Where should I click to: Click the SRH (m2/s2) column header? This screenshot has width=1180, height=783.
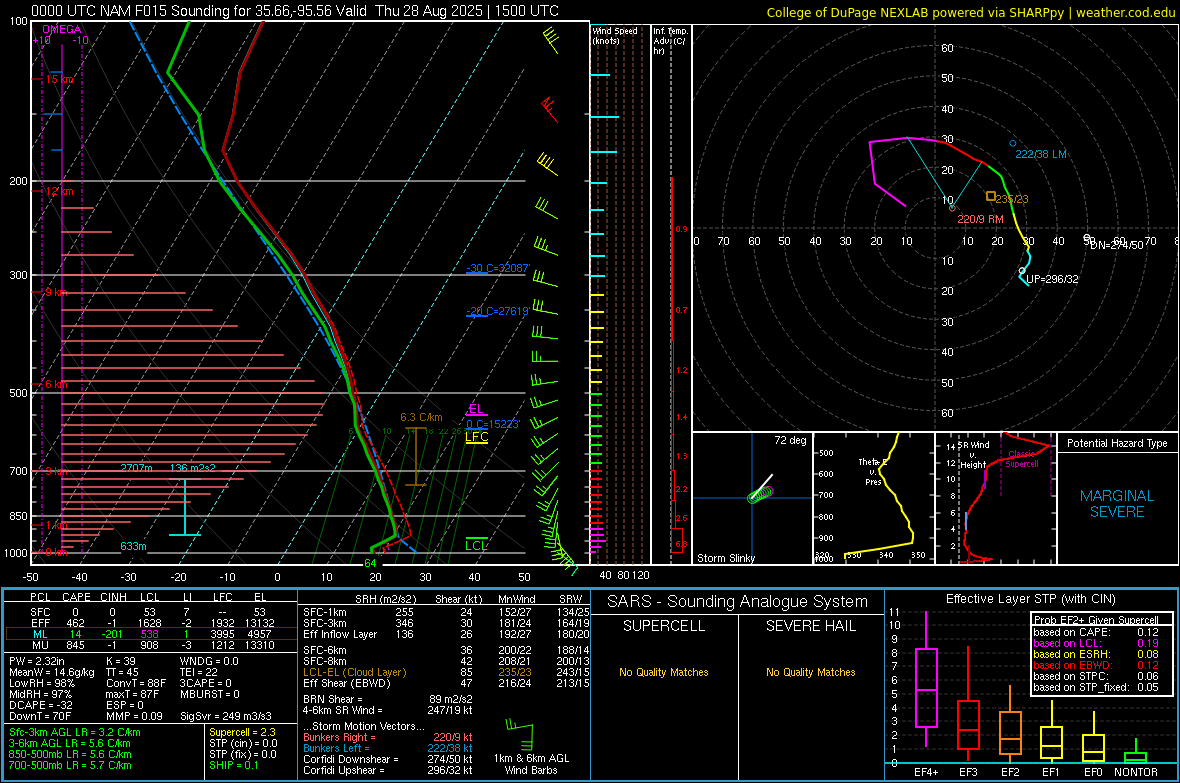pos(387,599)
